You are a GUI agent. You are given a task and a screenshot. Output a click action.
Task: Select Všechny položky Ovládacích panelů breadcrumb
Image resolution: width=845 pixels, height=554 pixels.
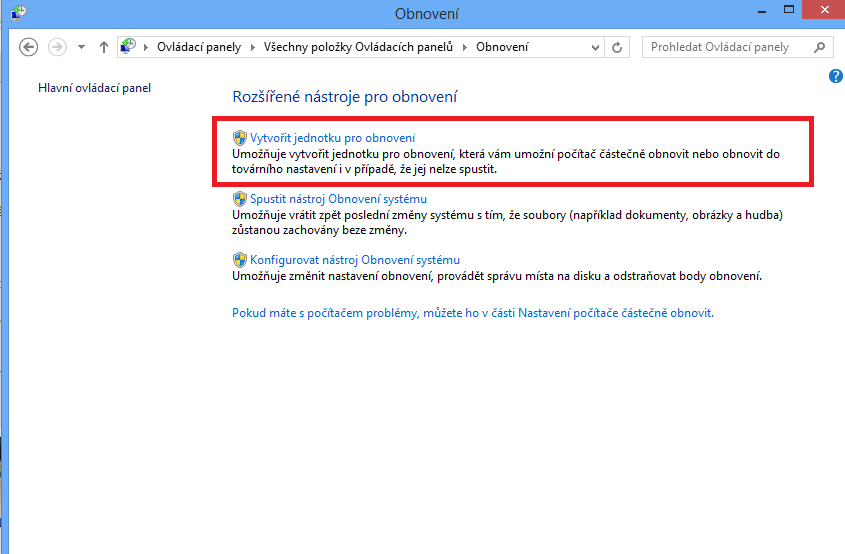pos(358,47)
